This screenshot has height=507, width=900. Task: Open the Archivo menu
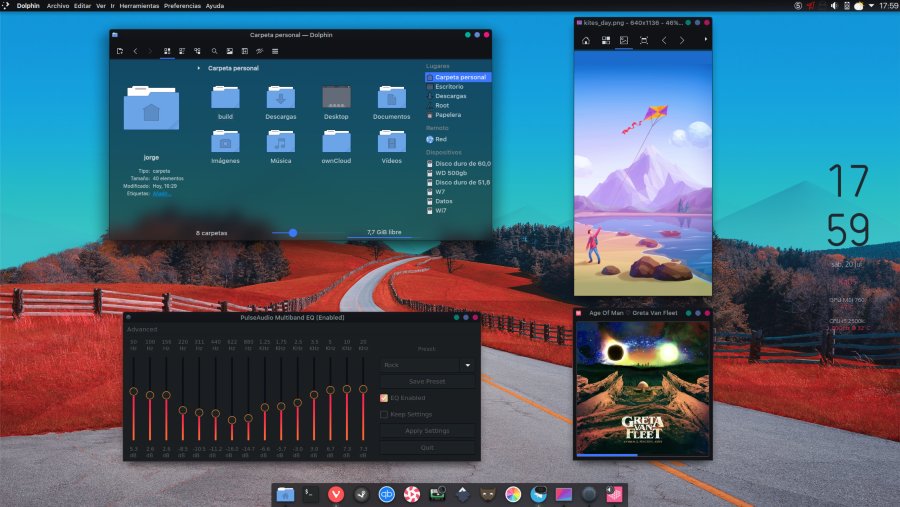pos(58,6)
